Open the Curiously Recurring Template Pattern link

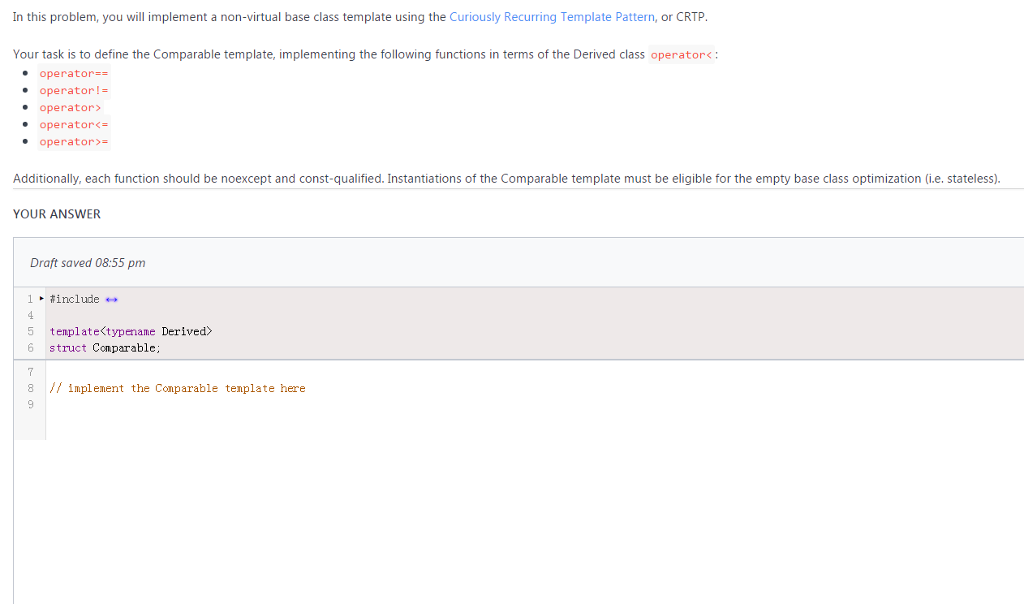(552, 16)
